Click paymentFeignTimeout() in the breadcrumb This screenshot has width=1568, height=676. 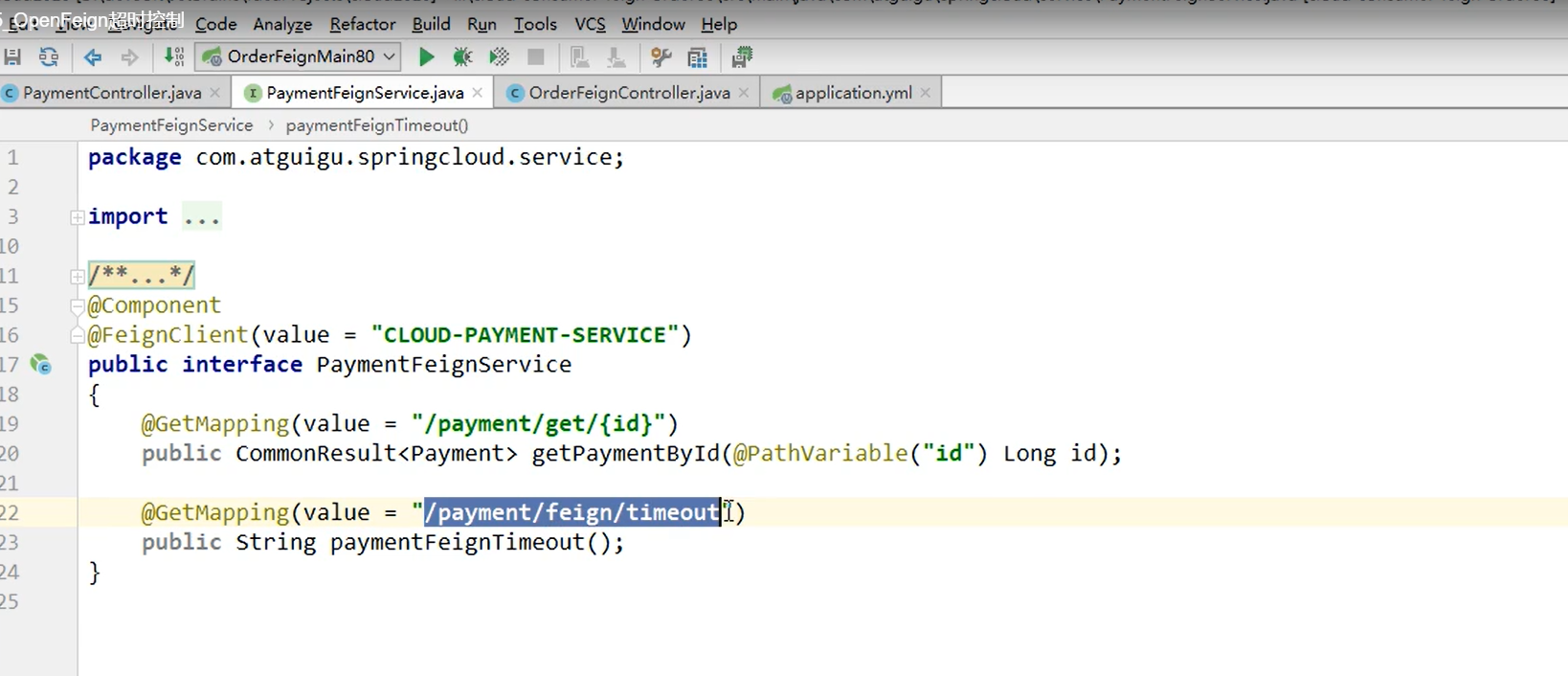point(376,125)
